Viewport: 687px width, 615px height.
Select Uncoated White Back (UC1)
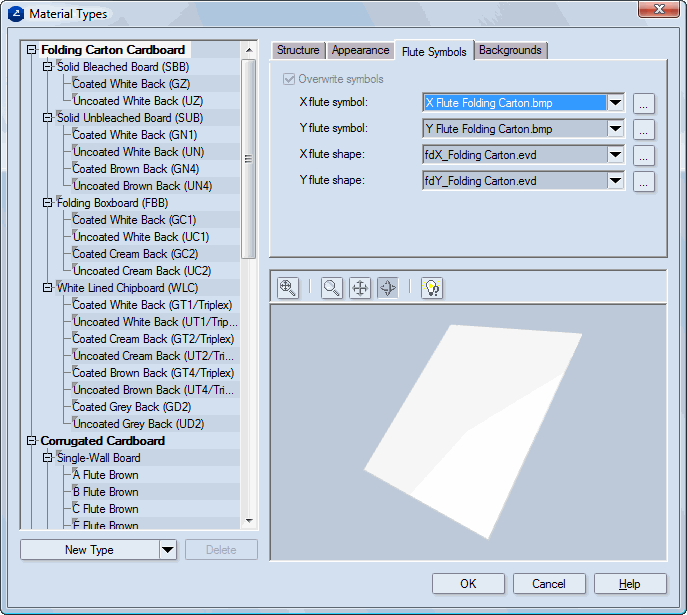point(141,237)
